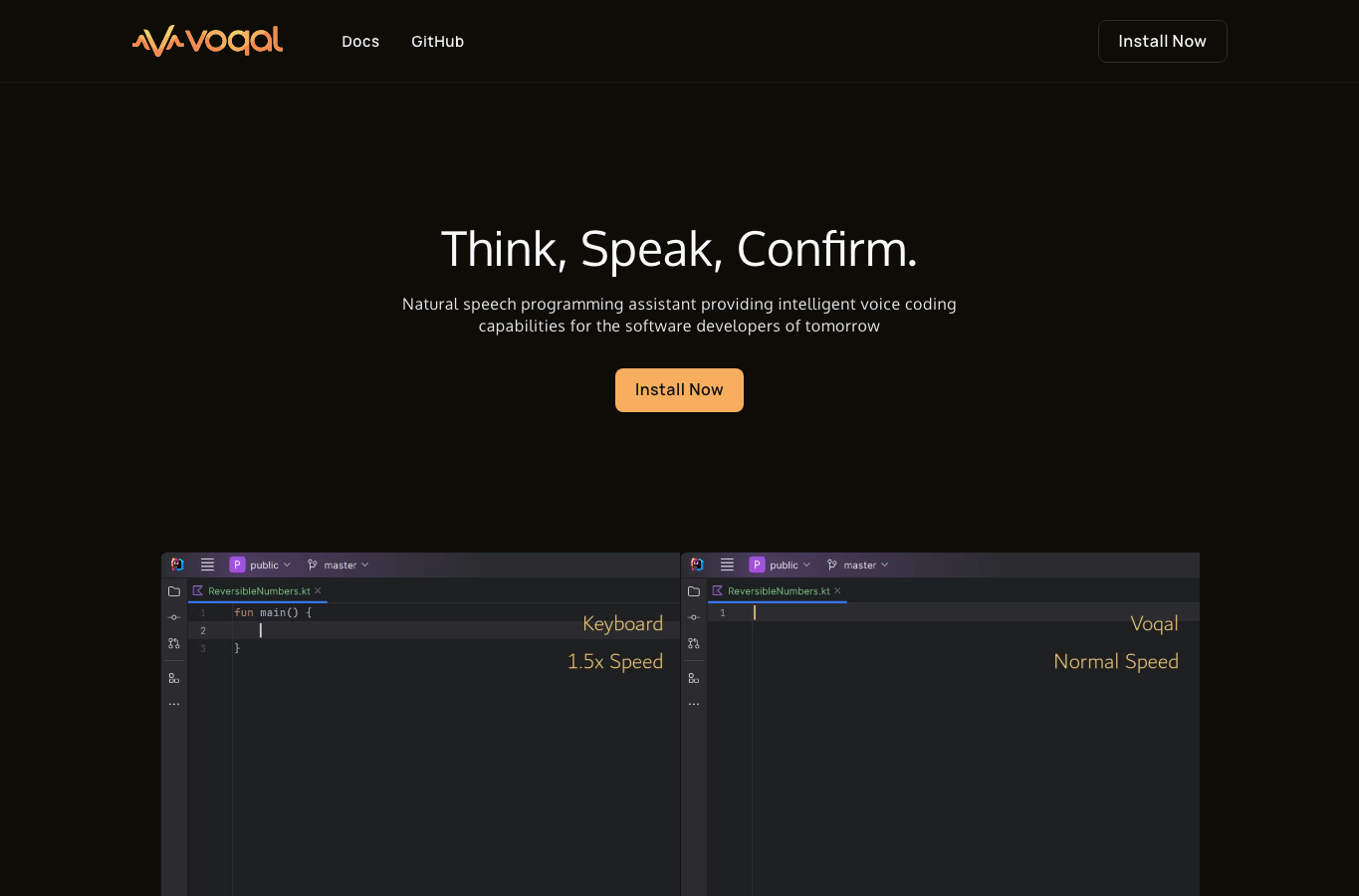Image resolution: width=1359 pixels, height=896 pixels.
Task: Open Pull Requests tool in Keyboard IDE
Action: (174, 643)
